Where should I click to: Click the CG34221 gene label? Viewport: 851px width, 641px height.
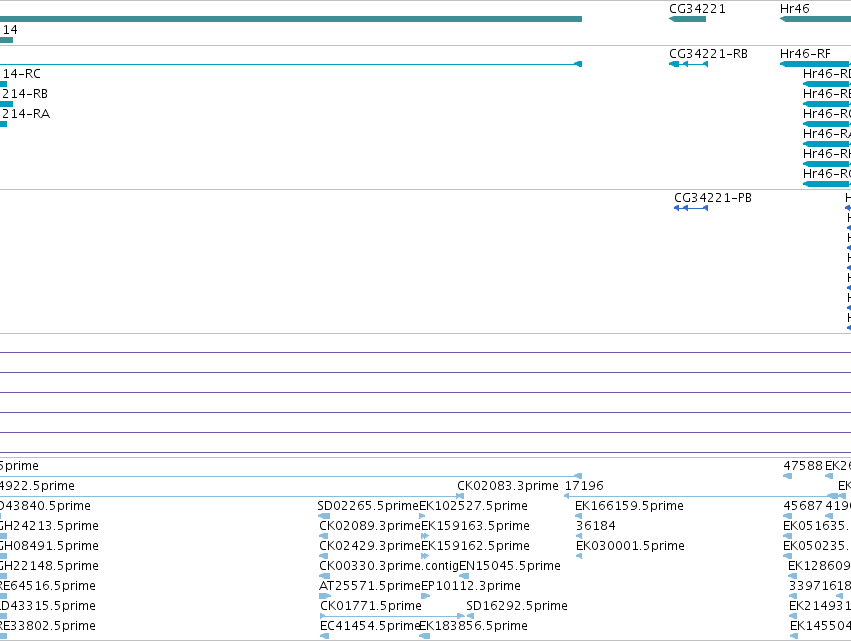click(x=697, y=9)
